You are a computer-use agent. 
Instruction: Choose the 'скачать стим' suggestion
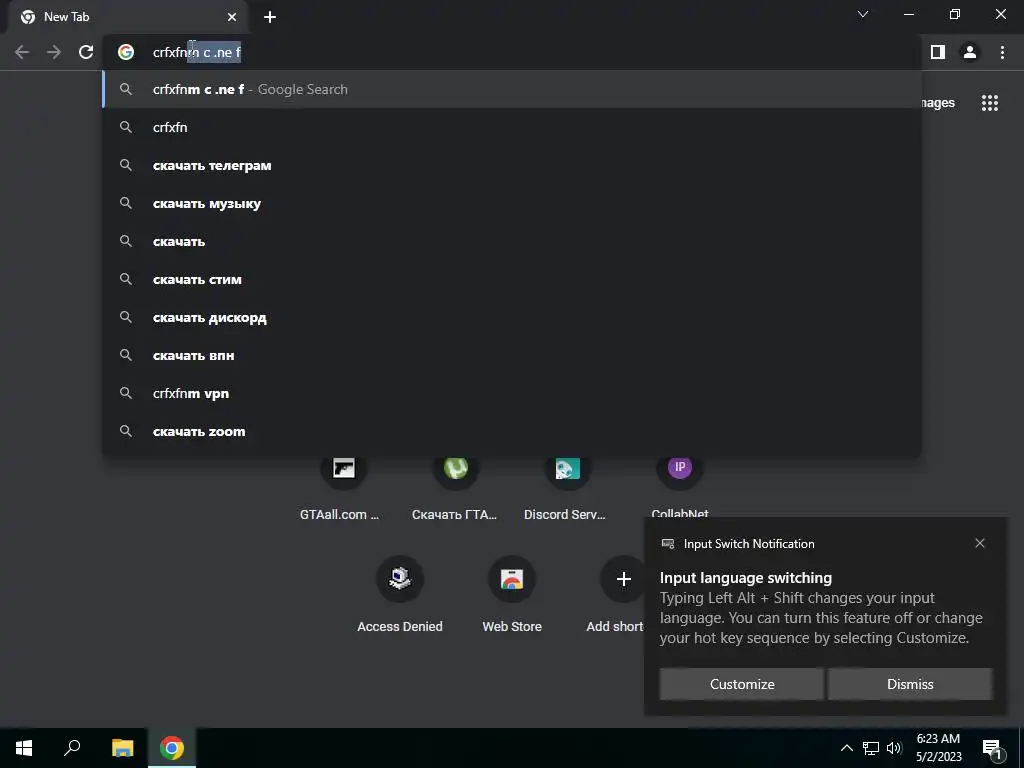[512, 279]
